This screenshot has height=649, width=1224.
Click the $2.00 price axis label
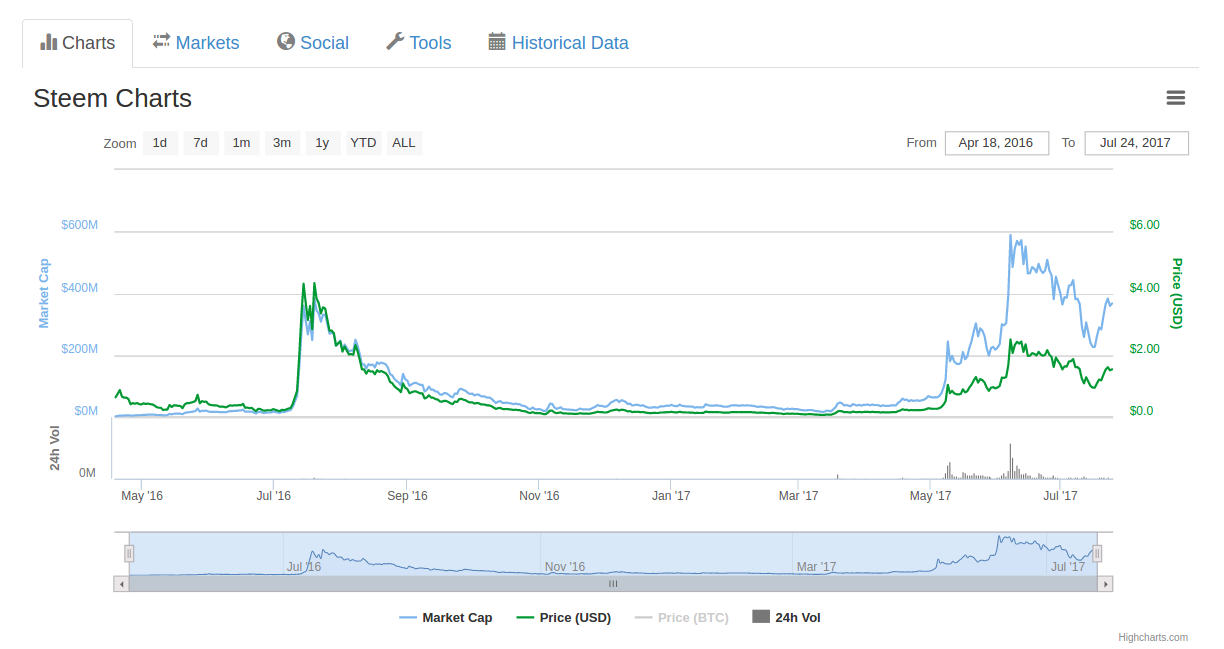click(x=1145, y=349)
